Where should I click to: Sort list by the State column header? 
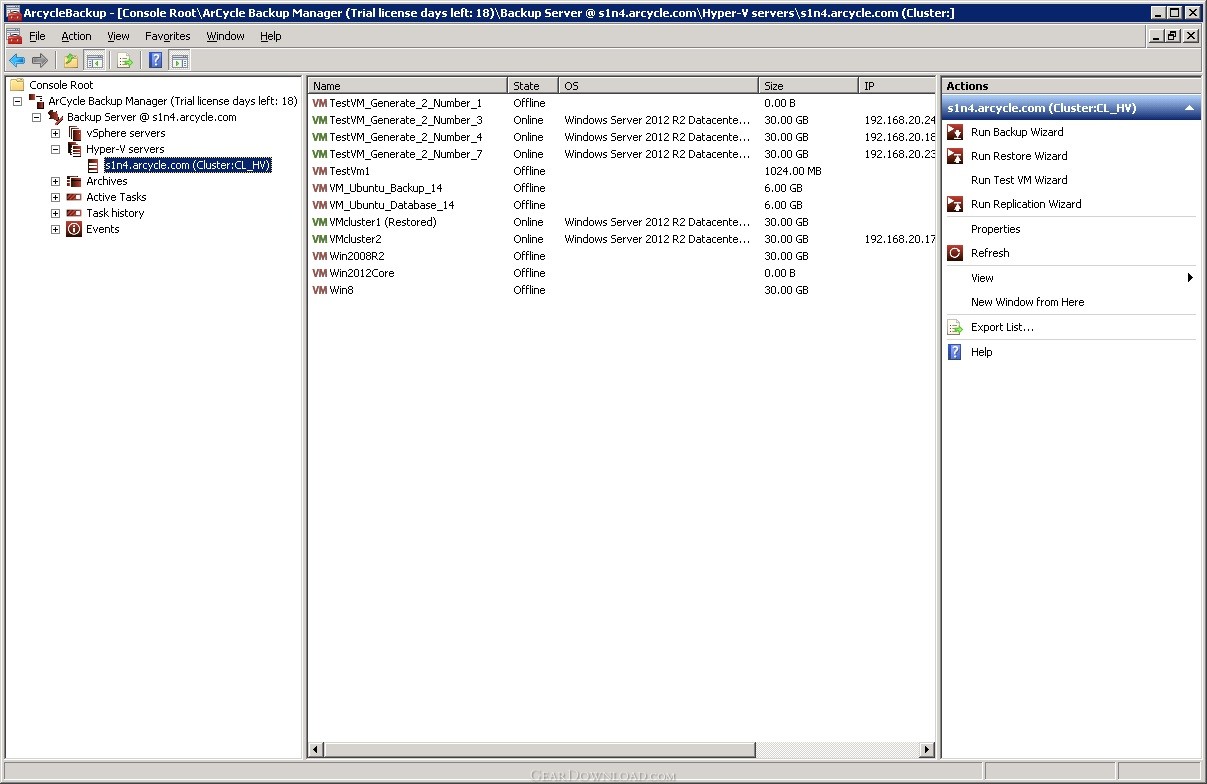click(533, 86)
